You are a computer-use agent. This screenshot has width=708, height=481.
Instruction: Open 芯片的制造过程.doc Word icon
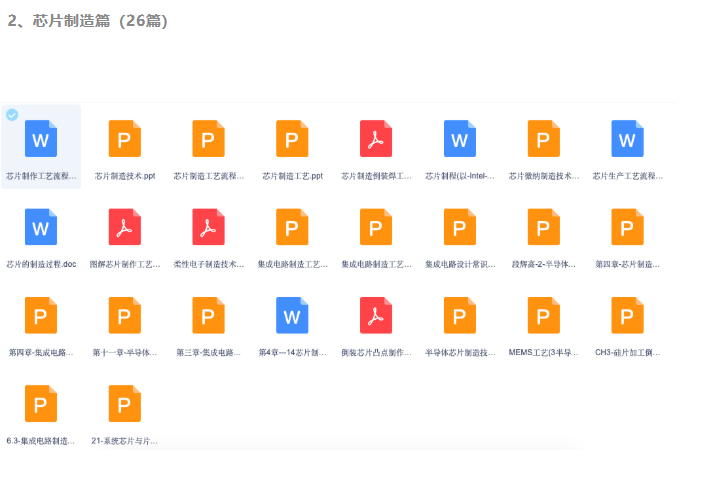pyautogui.click(x=41, y=227)
